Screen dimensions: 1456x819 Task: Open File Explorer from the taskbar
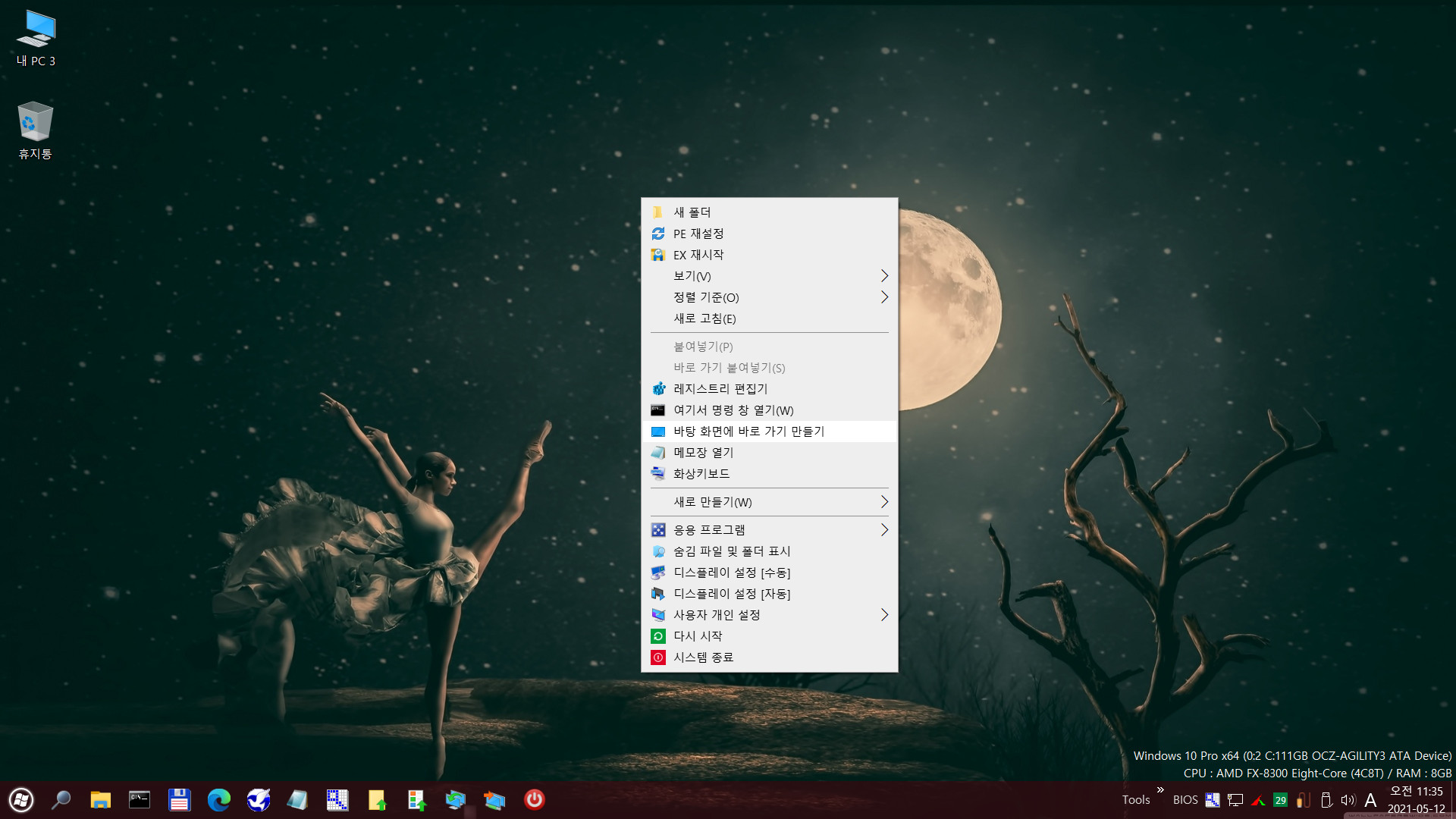point(100,800)
